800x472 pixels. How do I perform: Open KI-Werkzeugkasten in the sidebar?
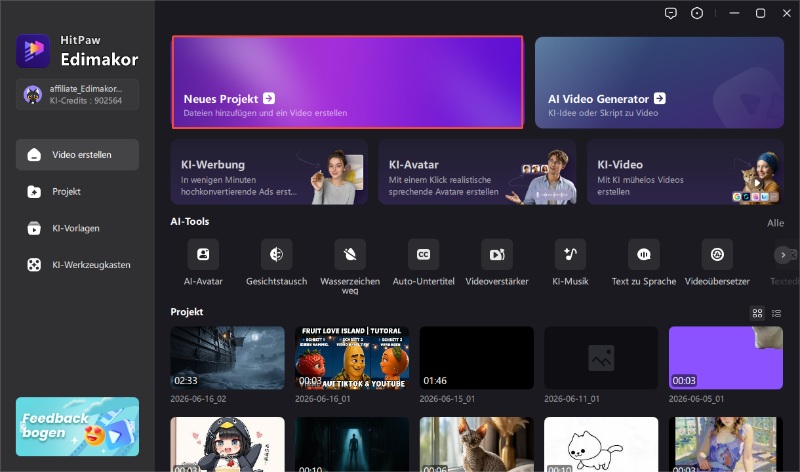[77, 265]
